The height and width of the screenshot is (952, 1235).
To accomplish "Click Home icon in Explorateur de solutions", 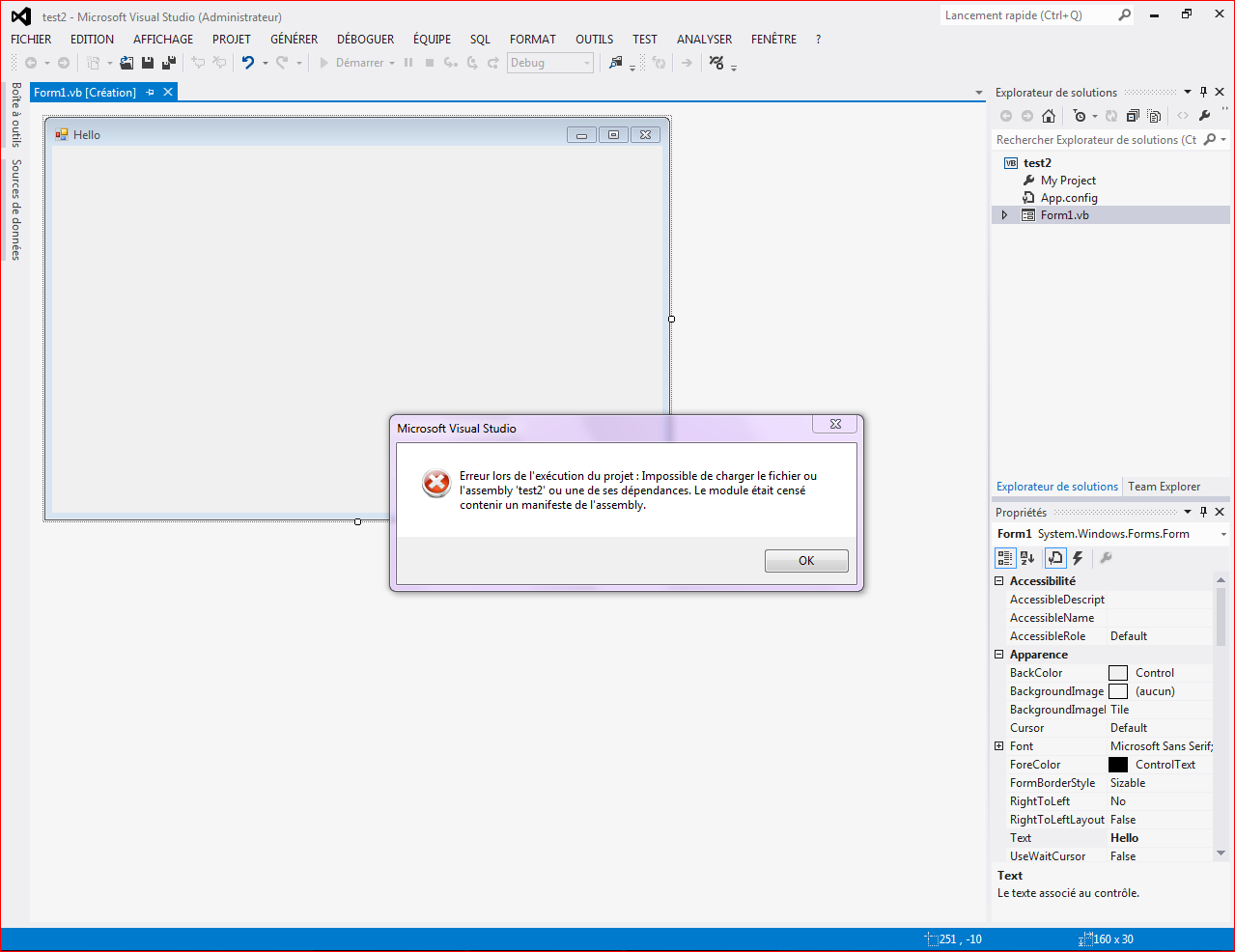I will [x=1049, y=116].
